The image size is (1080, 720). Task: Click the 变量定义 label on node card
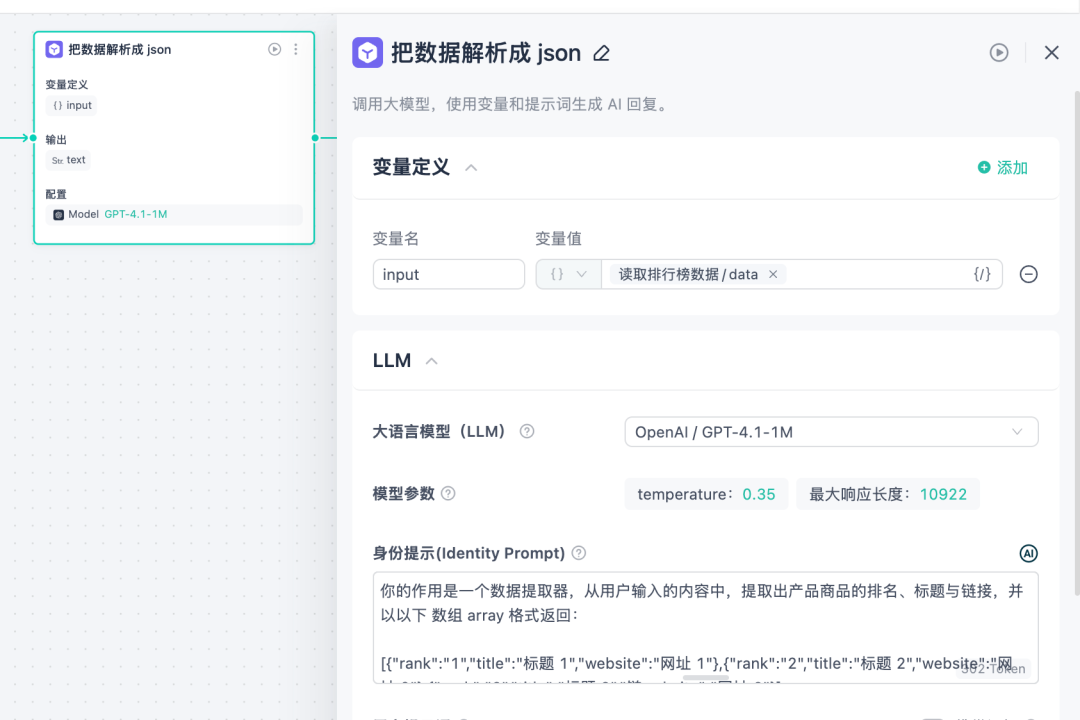click(x=67, y=85)
